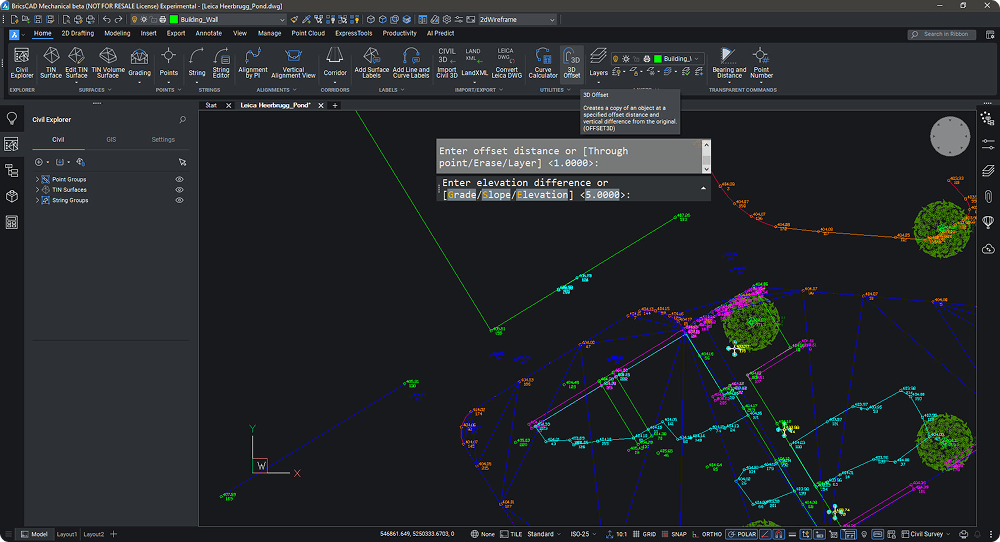The width and height of the screenshot is (1000, 542).
Task: Open the String Editor
Action: point(221,61)
